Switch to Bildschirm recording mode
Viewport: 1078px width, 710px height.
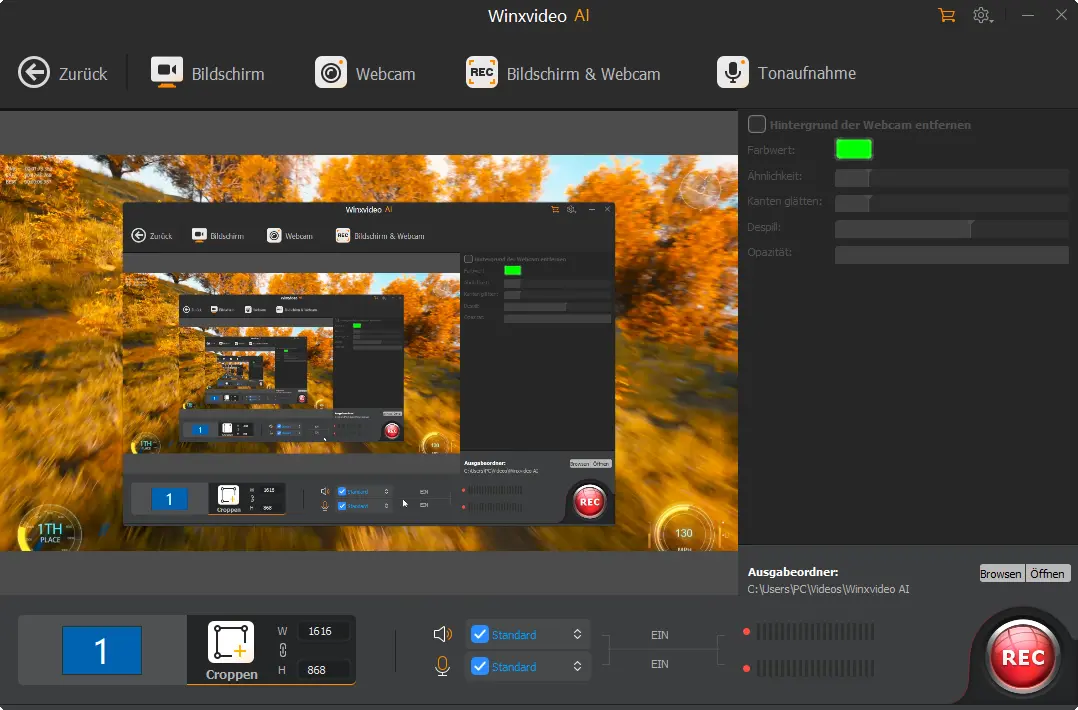click(207, 73)
